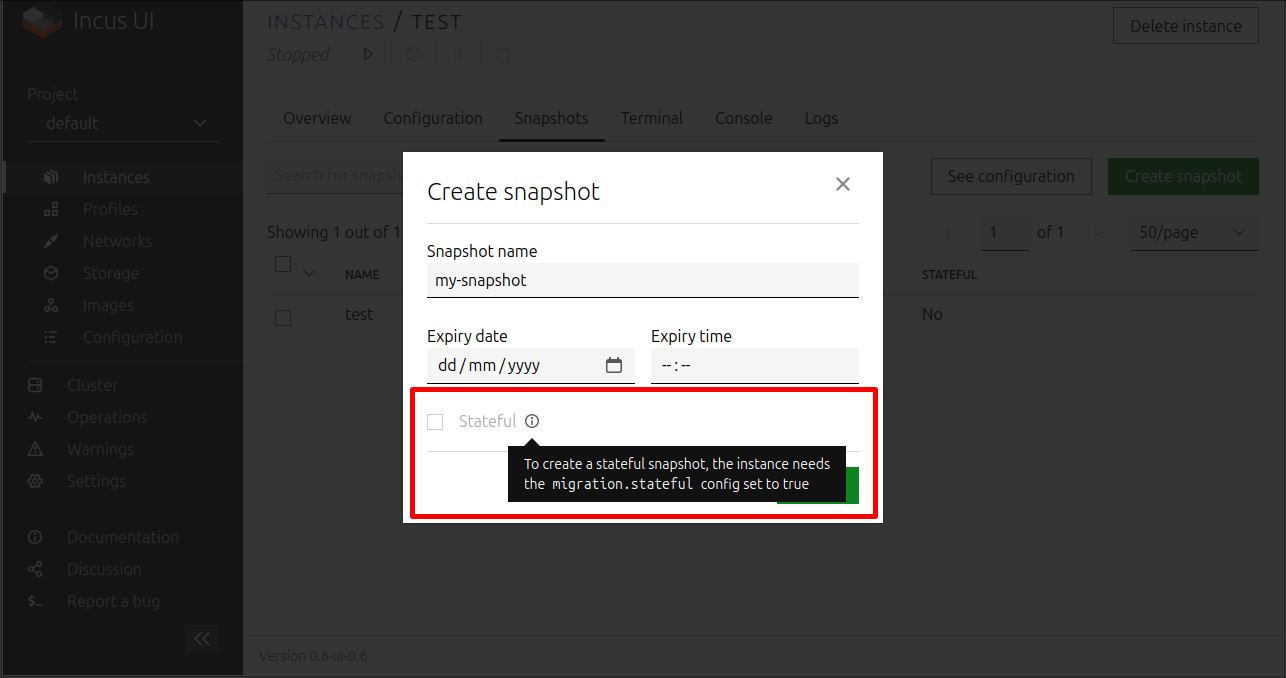Open the expiry date calendar picker
The image size is (1286, 678).
pos(614,365)
